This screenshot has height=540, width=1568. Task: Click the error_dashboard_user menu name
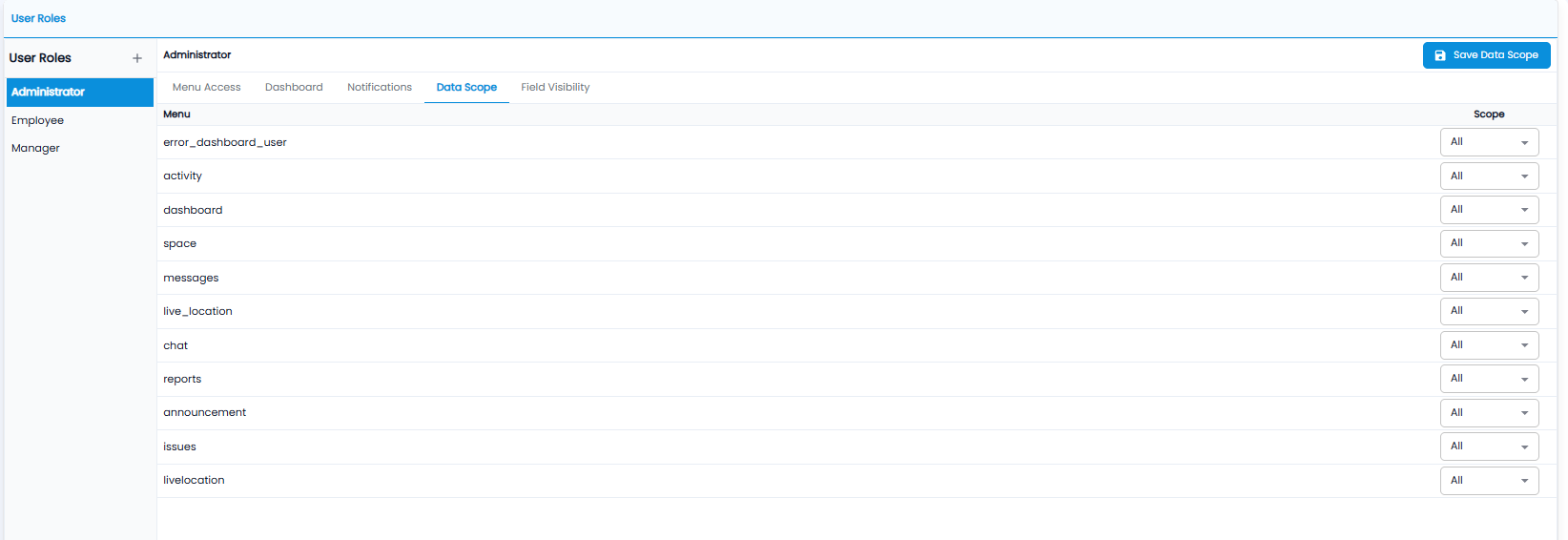coord(225,142)
